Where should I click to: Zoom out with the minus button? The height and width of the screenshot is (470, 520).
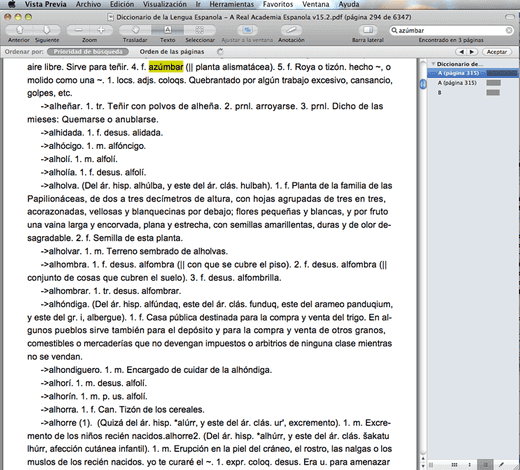78,30
